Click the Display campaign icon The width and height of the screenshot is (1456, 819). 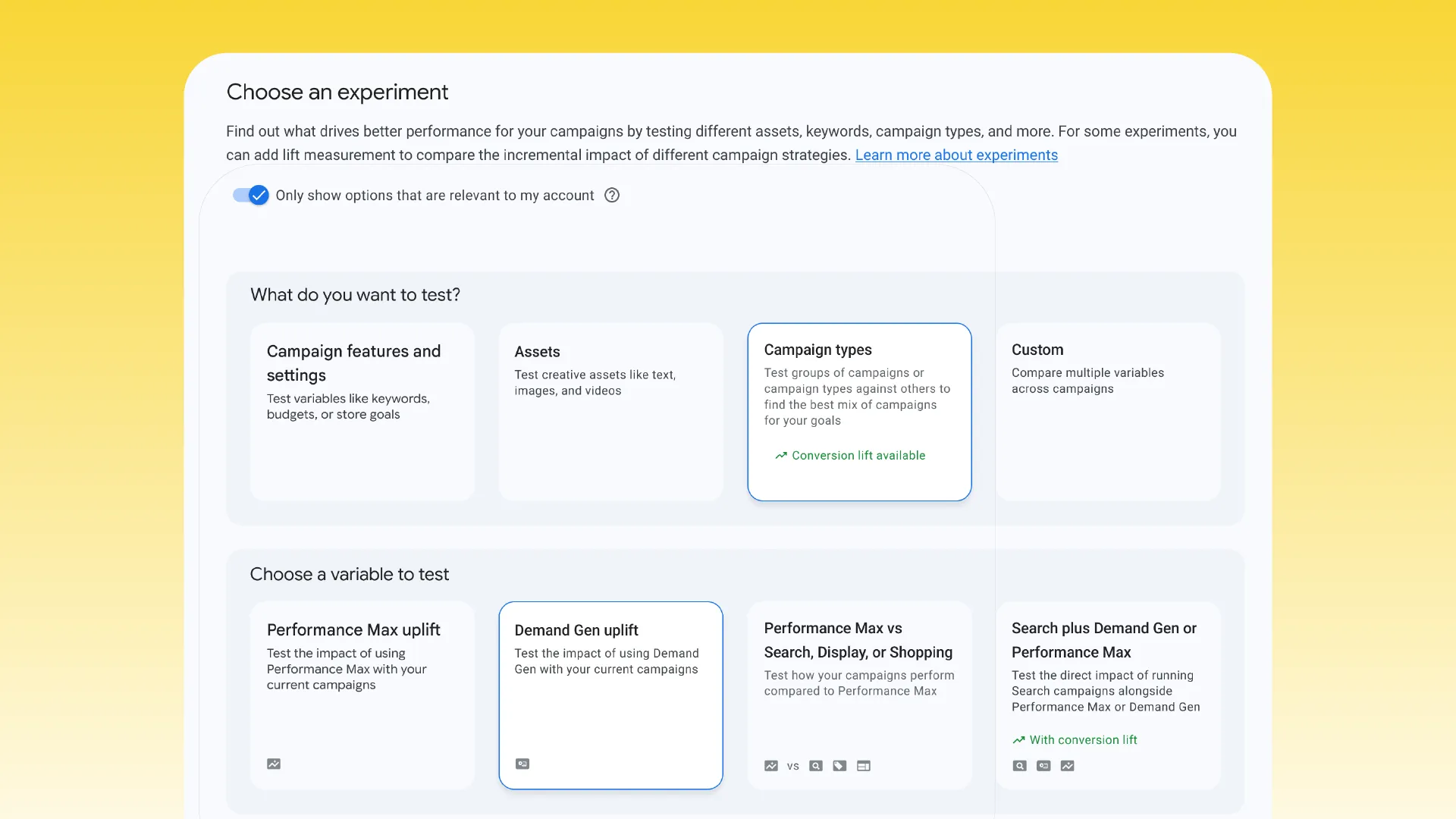click(x=864, y=766)
